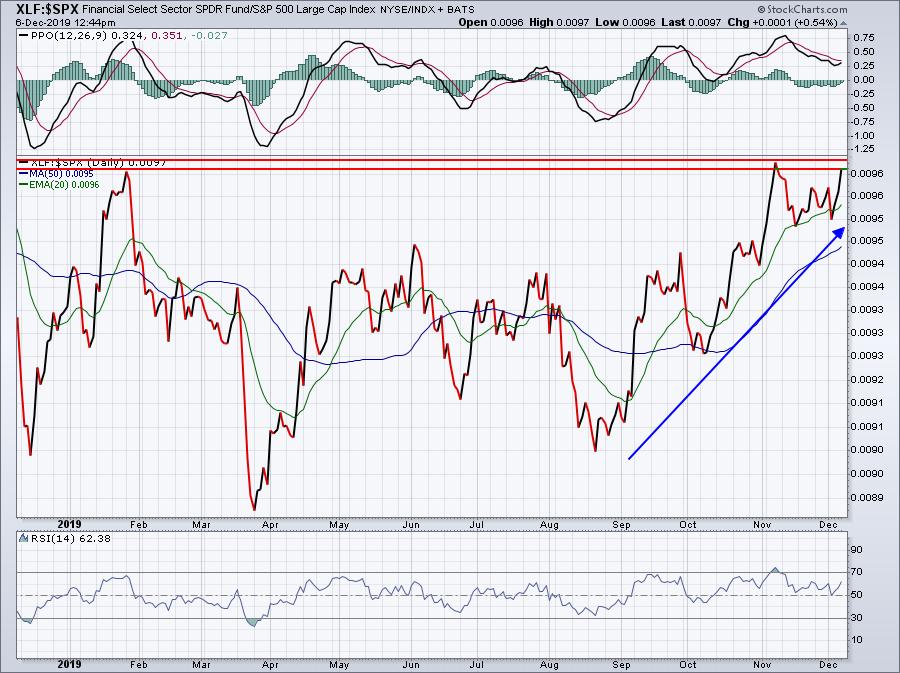This screenshot has height=673, width=900.
Task: Click the 2019 year label under price chart
Action: (69, 524)
